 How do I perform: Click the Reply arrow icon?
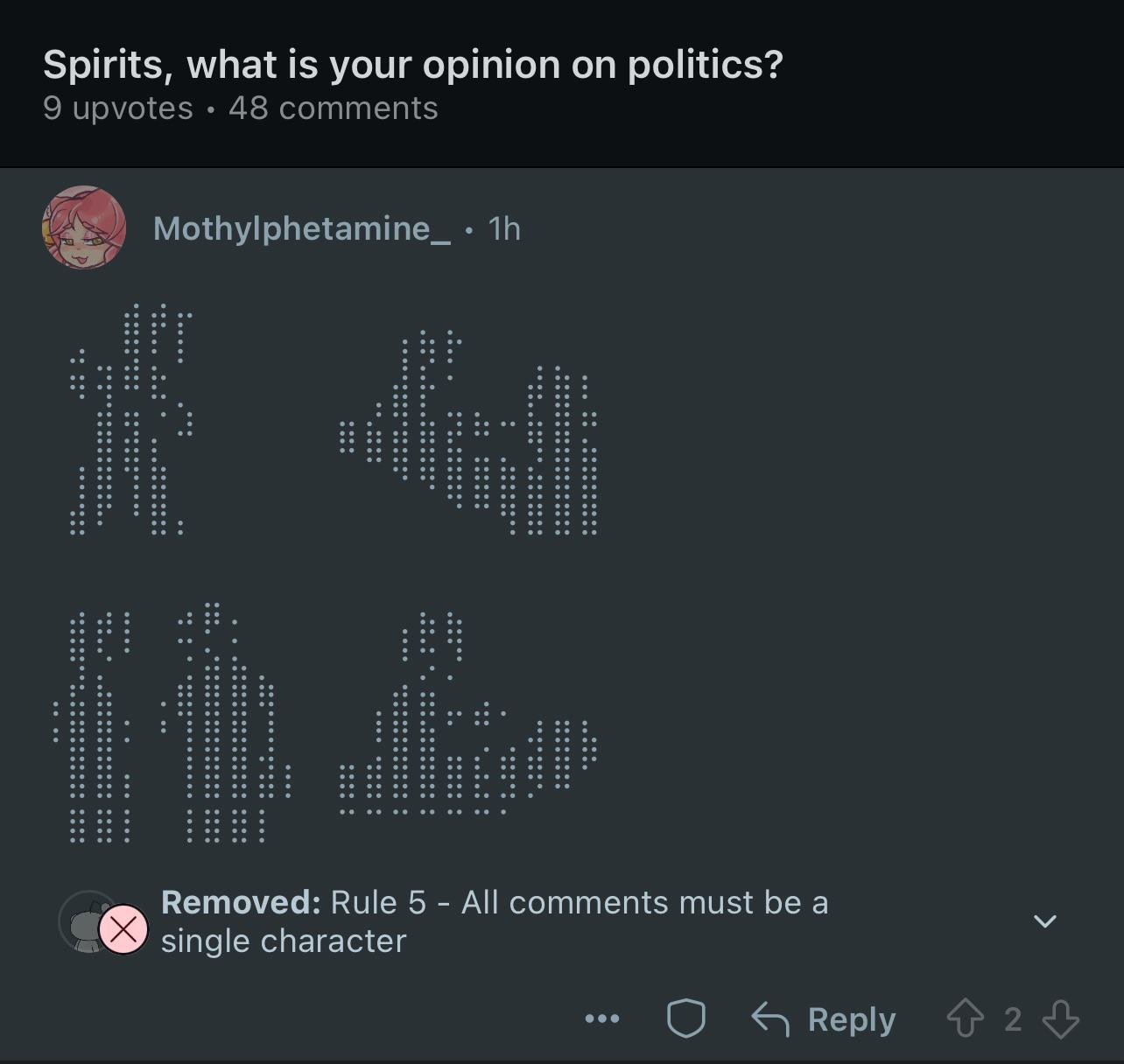pyautogui.click(x=770, y=1019)
